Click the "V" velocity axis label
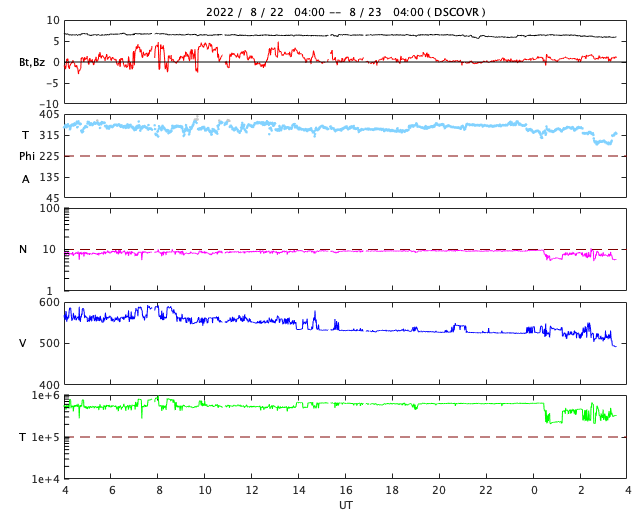The width and height of the screenshot is (640, 512). point(23,343)
